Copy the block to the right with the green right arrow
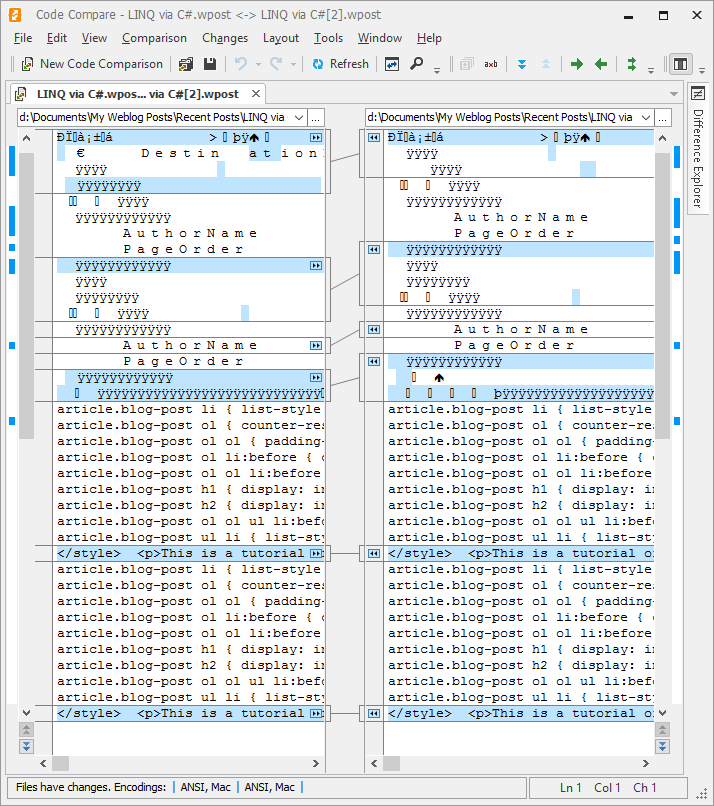Screen dimensions: 714x806 pyautogui.click(x=577, y=64)
